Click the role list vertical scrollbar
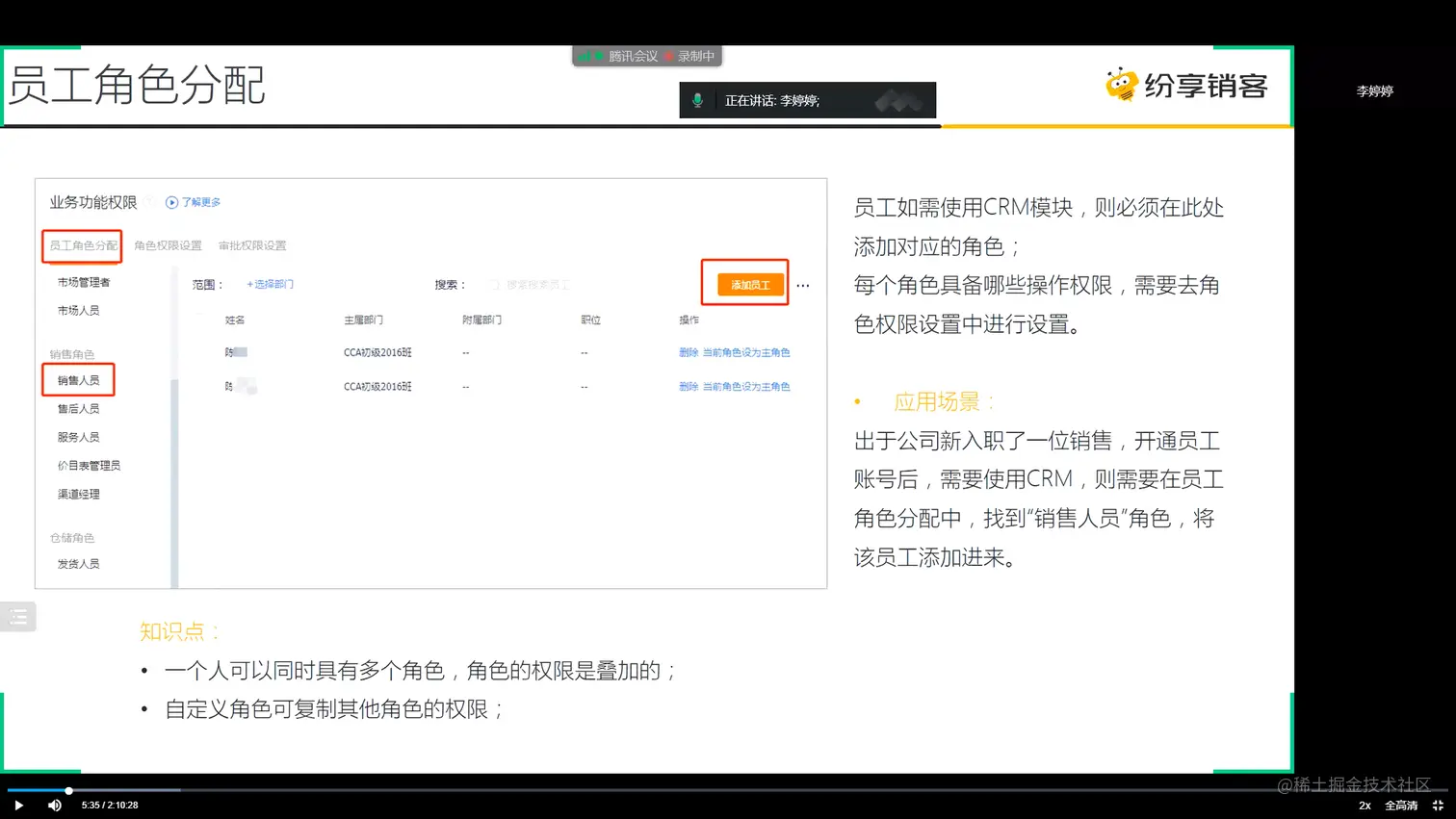Image resolution: width=1456 pixels, height=819 pixels. 174,481
